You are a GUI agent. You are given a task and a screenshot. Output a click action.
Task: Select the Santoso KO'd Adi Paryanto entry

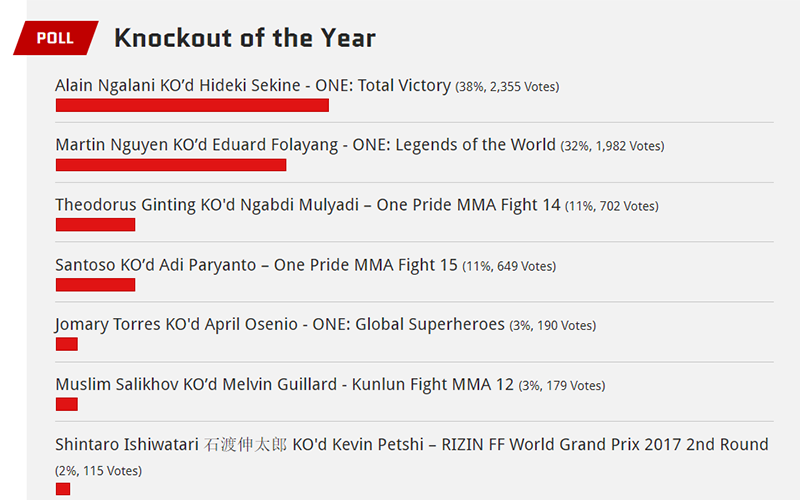[x=256, y=265]
